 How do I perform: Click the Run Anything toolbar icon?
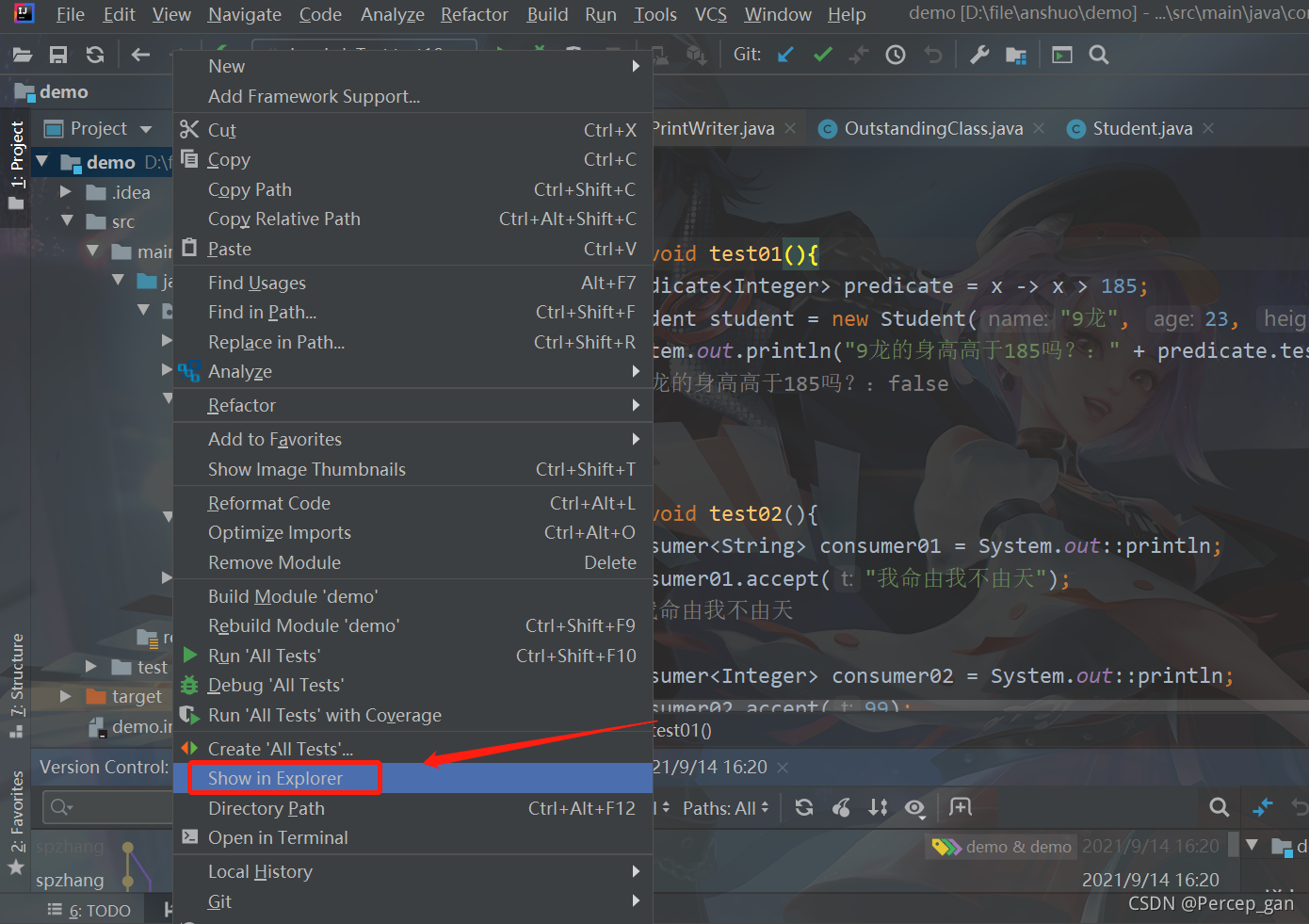pos(1062,55)
